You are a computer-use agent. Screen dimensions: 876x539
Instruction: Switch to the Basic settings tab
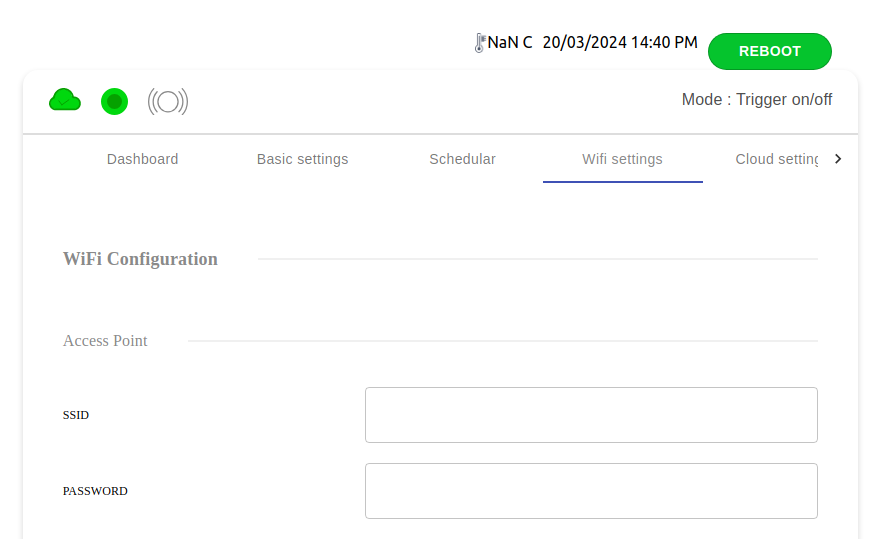pyautogui.click(x=302, y=159)
